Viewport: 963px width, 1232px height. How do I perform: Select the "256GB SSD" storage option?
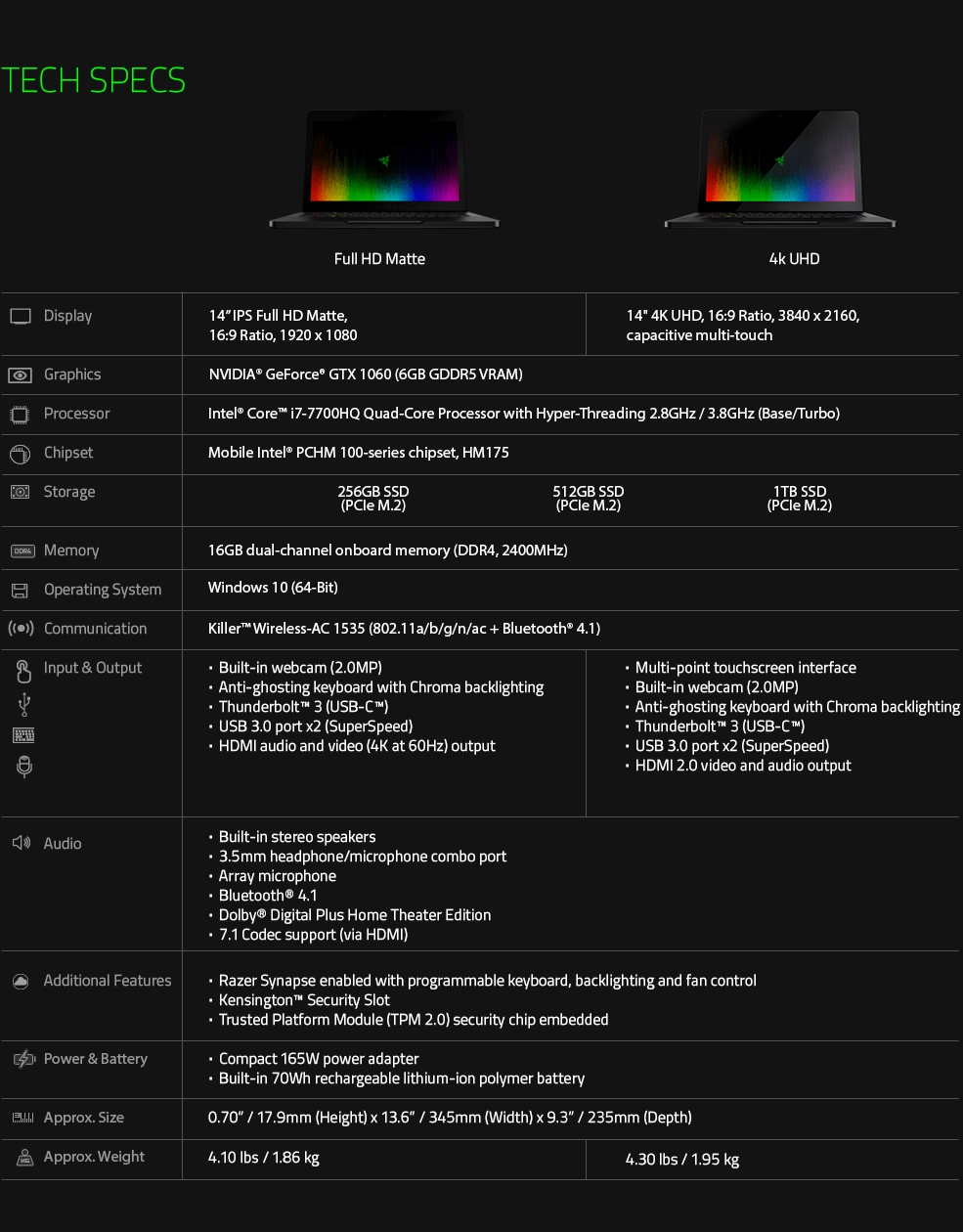[373, 499]
